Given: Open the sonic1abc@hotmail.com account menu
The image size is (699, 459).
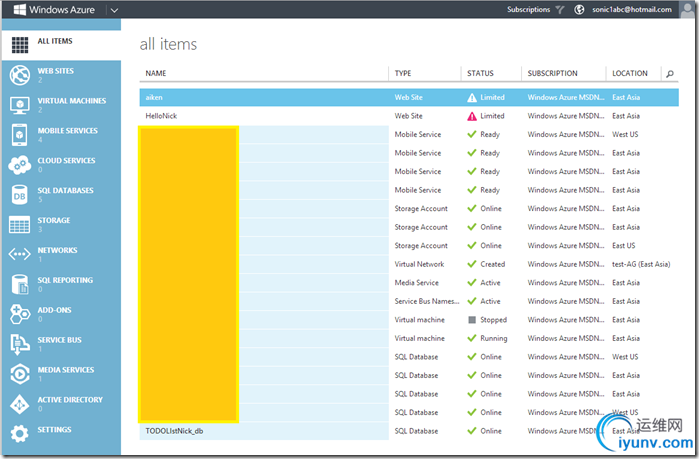Looking at the screenshot, I should tap(632, 9).
